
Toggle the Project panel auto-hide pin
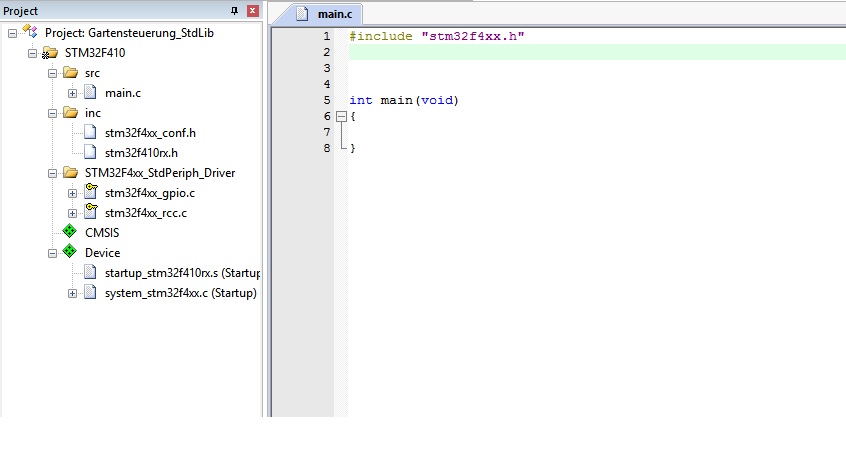coord(234,10)
